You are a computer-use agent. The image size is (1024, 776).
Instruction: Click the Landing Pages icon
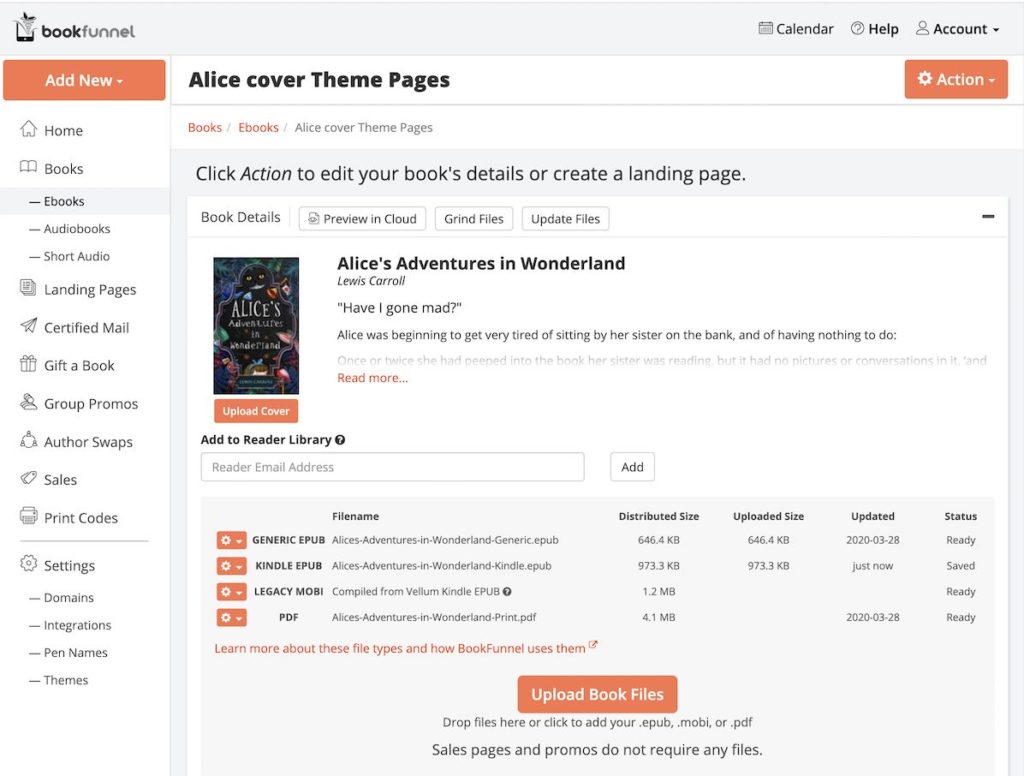(x=28, y=287)
